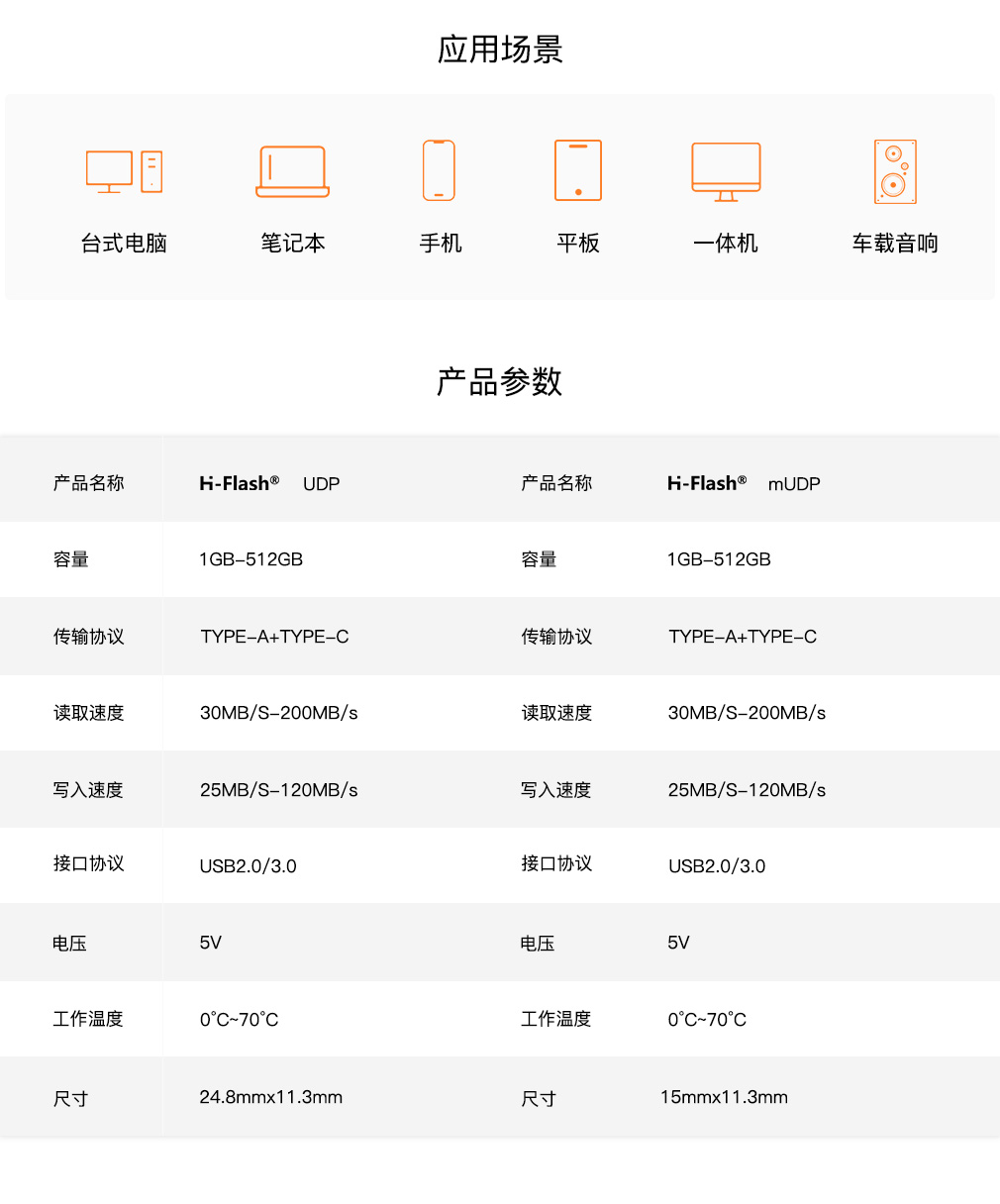Click 产品名称 label in the mUDP table
Viewport: 1000px width, 1204px height.
[x=556, y=483]
